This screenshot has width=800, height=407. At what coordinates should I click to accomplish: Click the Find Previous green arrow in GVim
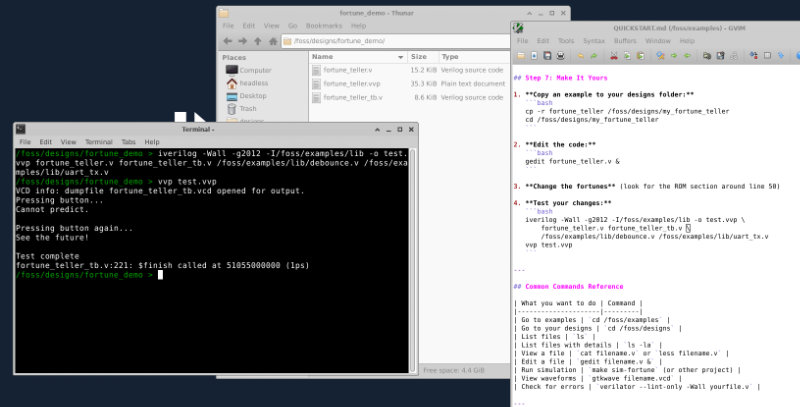tap(687, 56)
